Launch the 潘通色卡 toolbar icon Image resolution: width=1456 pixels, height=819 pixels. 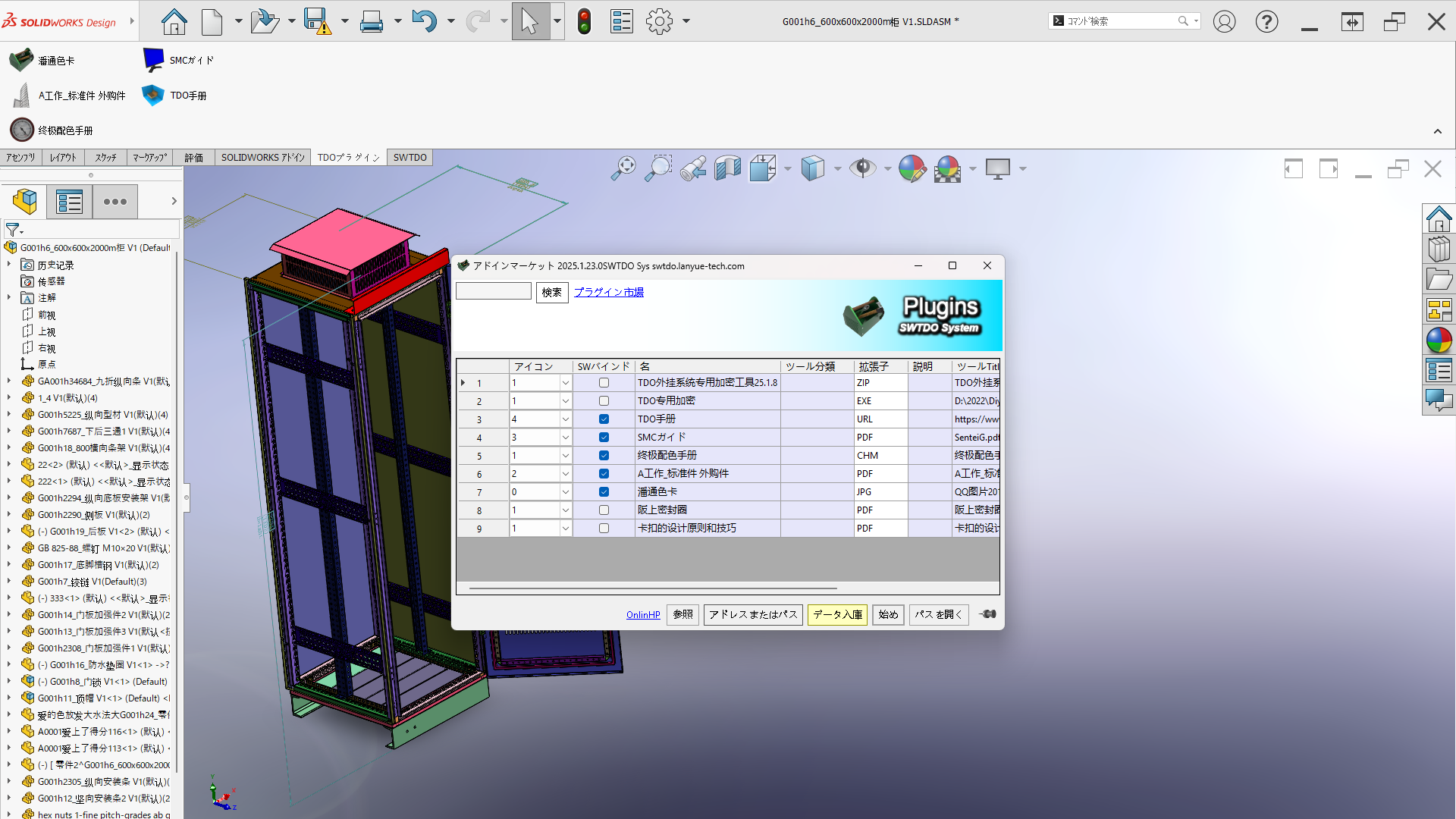21,60
